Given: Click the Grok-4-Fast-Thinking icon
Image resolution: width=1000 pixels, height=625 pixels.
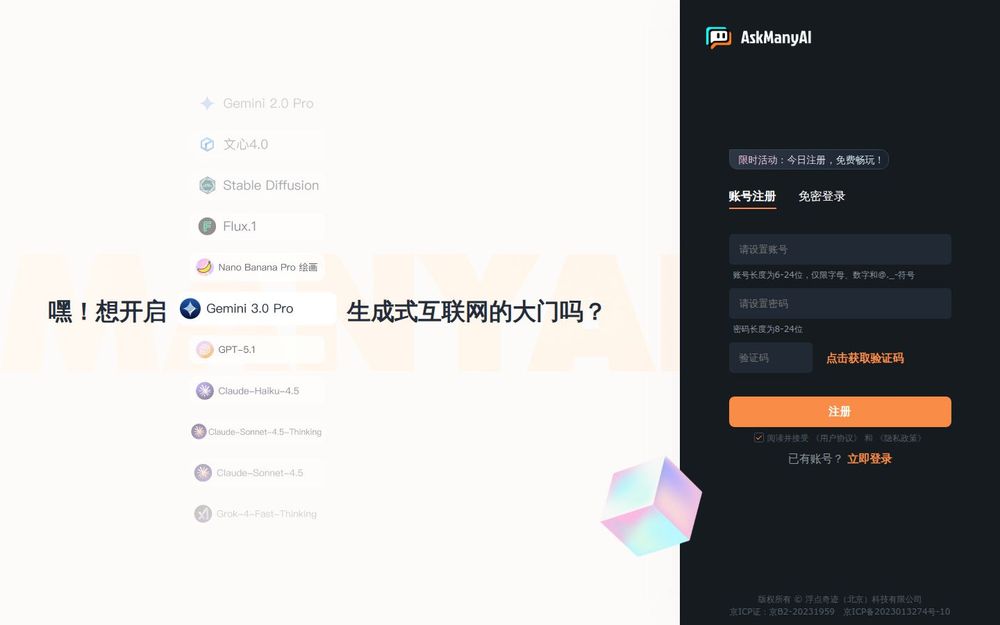Looking at the screenshot, I should (x=203, y=513).
